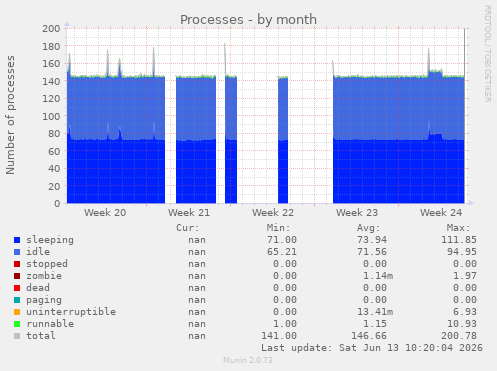This screenshot has height=371, width=497.
Task: Click the 'zombie' legend label
Action: (x=44, y=276)
